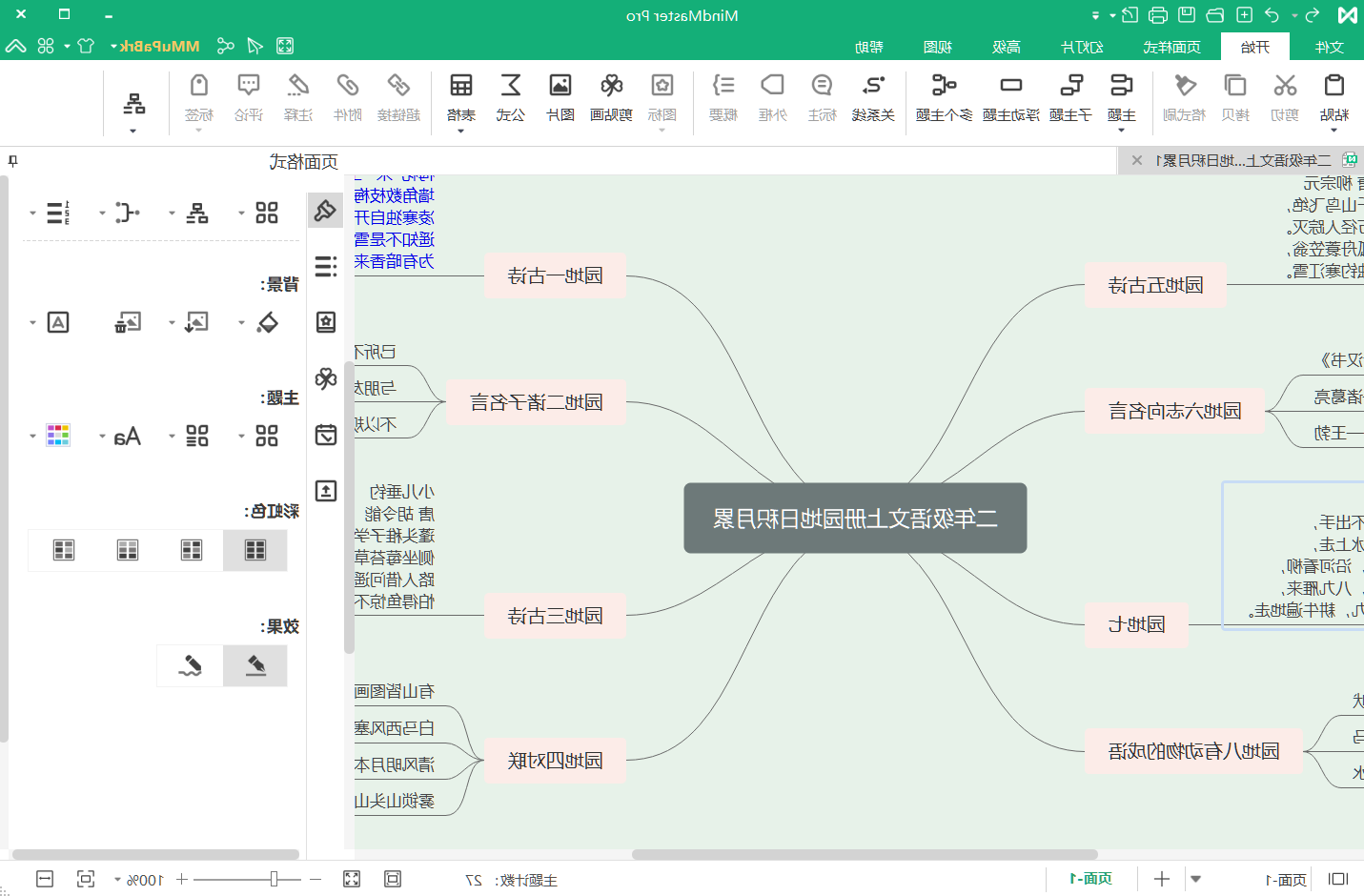Add a Tag (标签) icon

pyautogui.click(x=199, y=86)
